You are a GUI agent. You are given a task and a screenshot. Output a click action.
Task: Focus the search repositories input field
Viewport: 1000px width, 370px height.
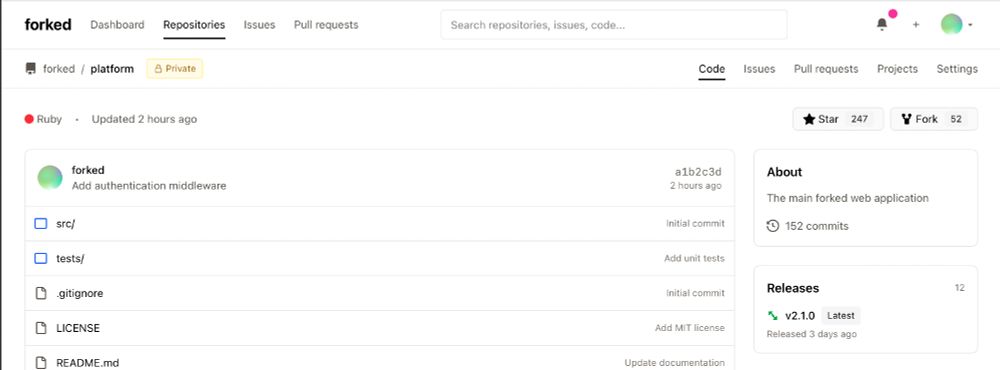614,25
